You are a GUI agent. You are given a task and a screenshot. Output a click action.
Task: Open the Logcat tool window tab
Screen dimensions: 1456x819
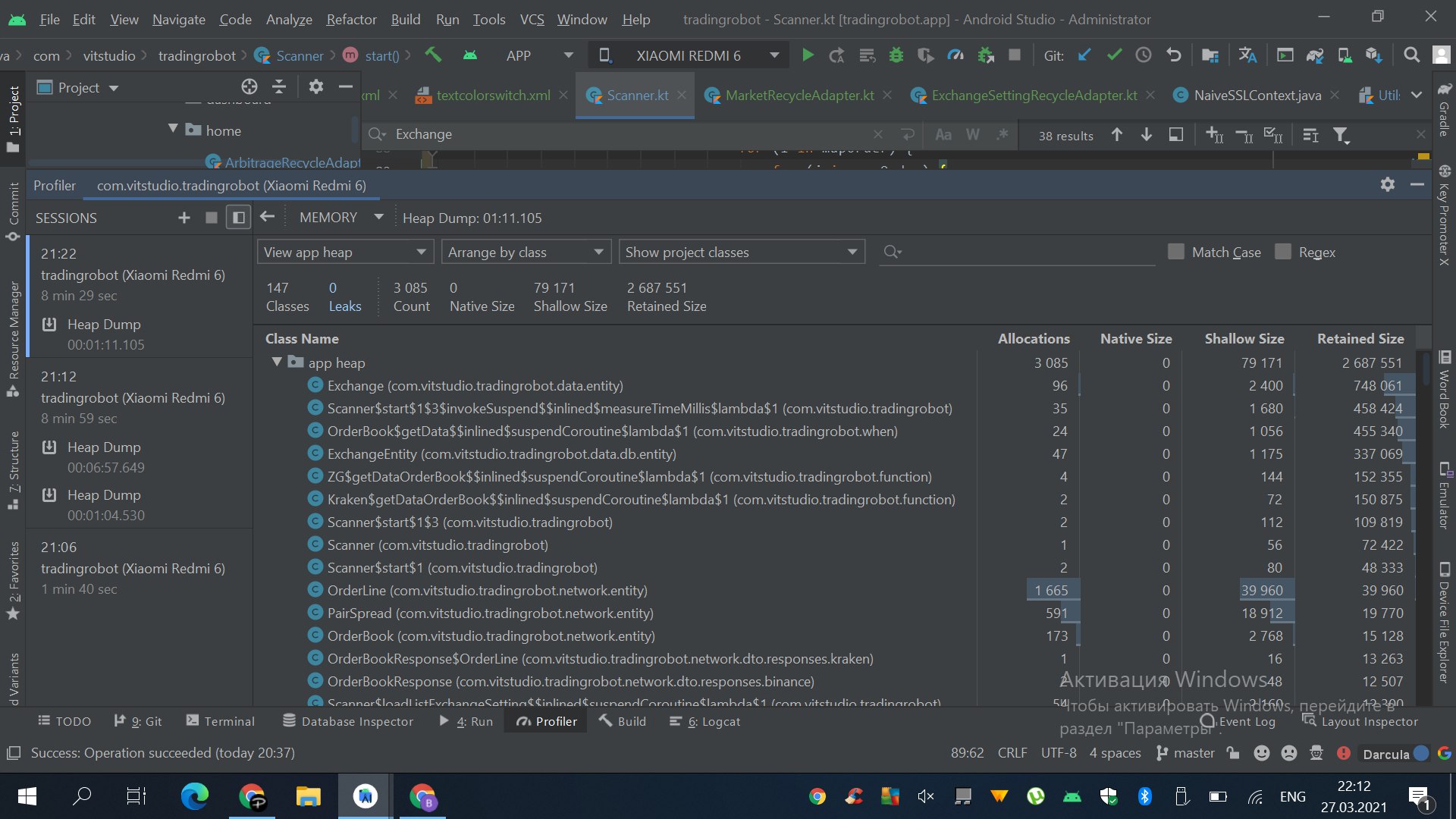[x=705, y=721]
